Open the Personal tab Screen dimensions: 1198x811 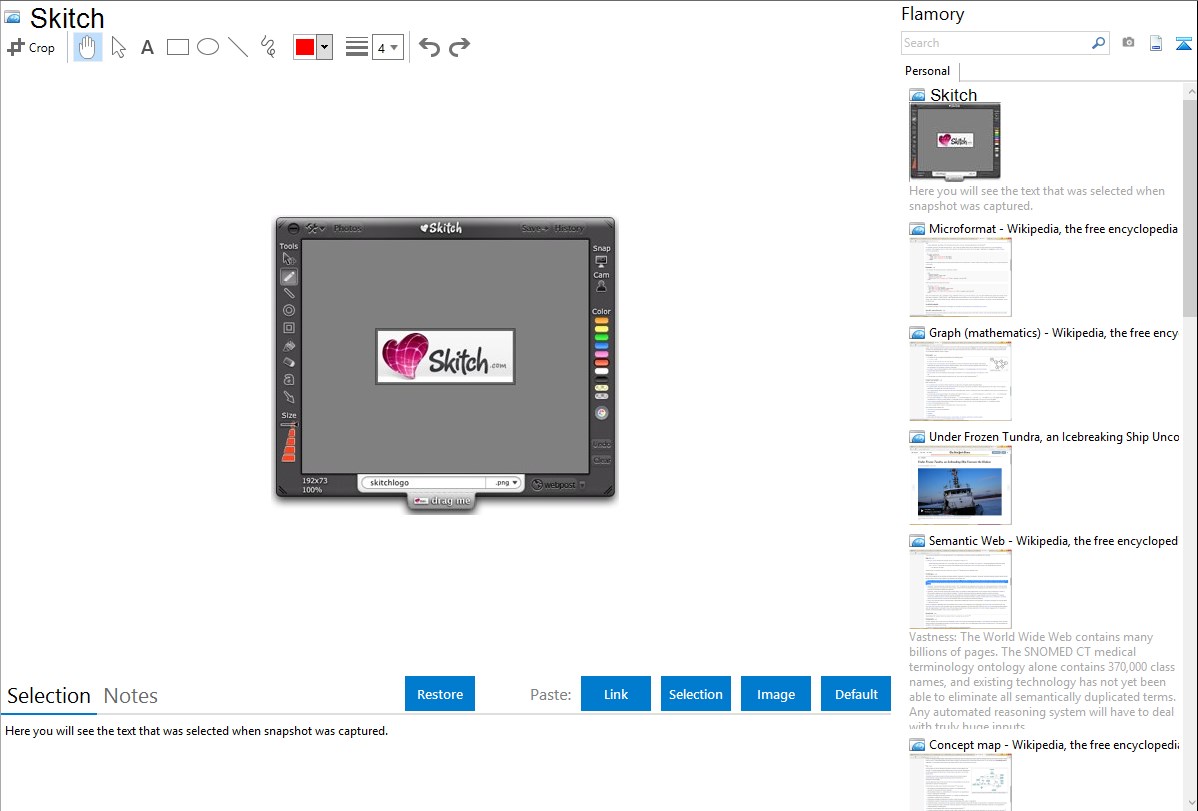(x=927, y=71)
